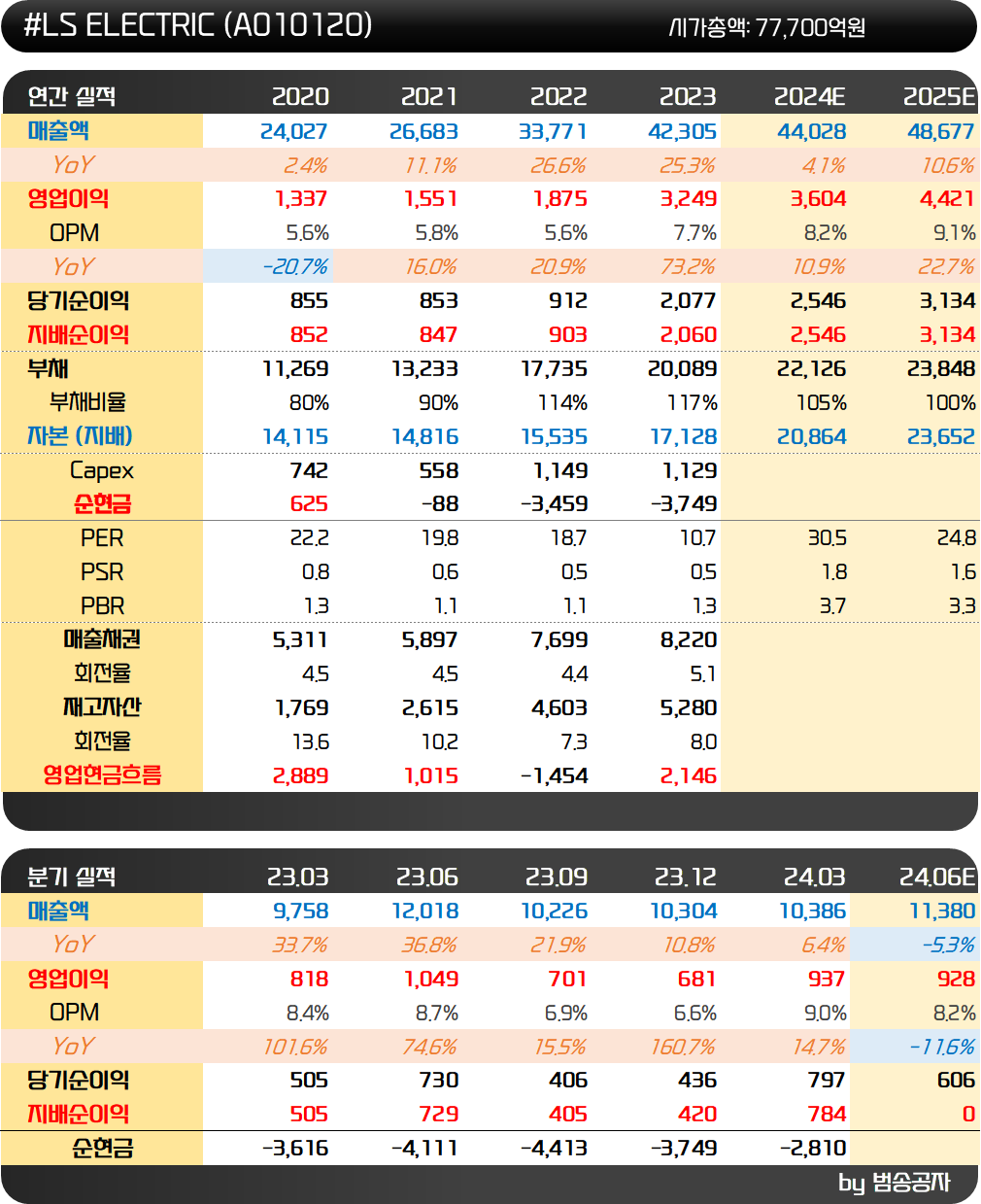
Task: Click the 2022 debt ratio 114%
Action: [562, 402]
